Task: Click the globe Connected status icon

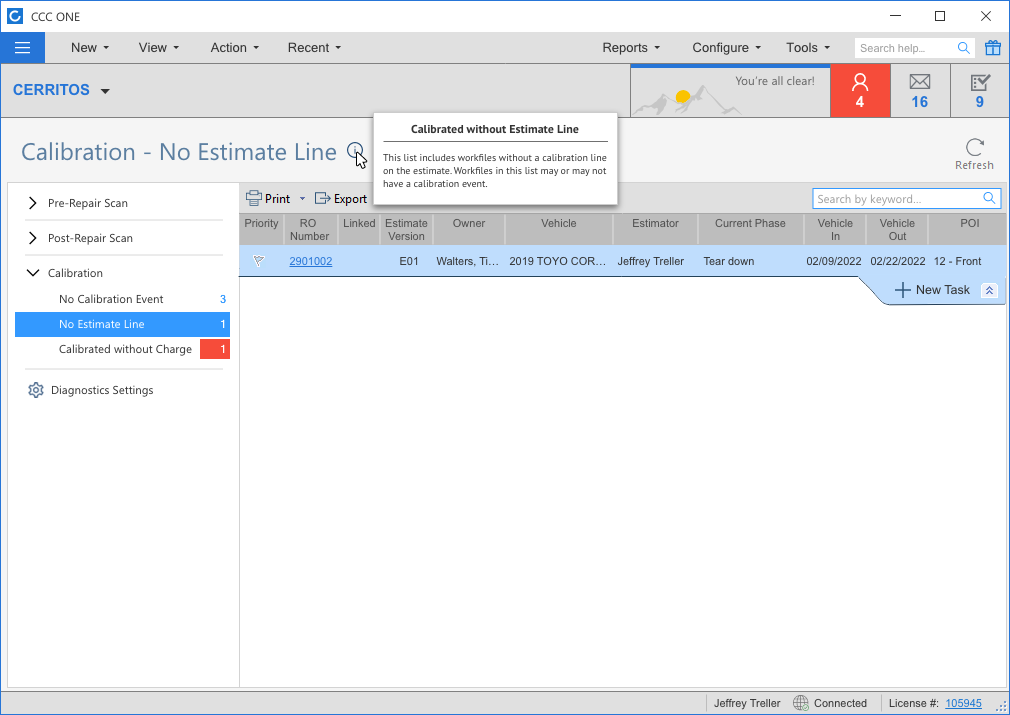Action: point(801,703)
